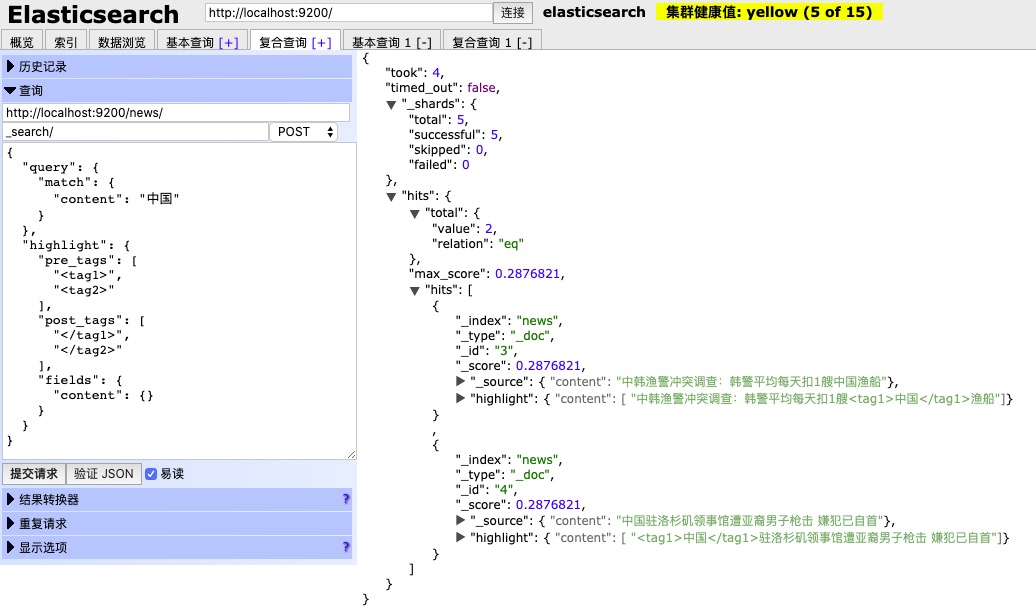
Task: Open the 基本查询 tab
Action: (x=190, y=42)
